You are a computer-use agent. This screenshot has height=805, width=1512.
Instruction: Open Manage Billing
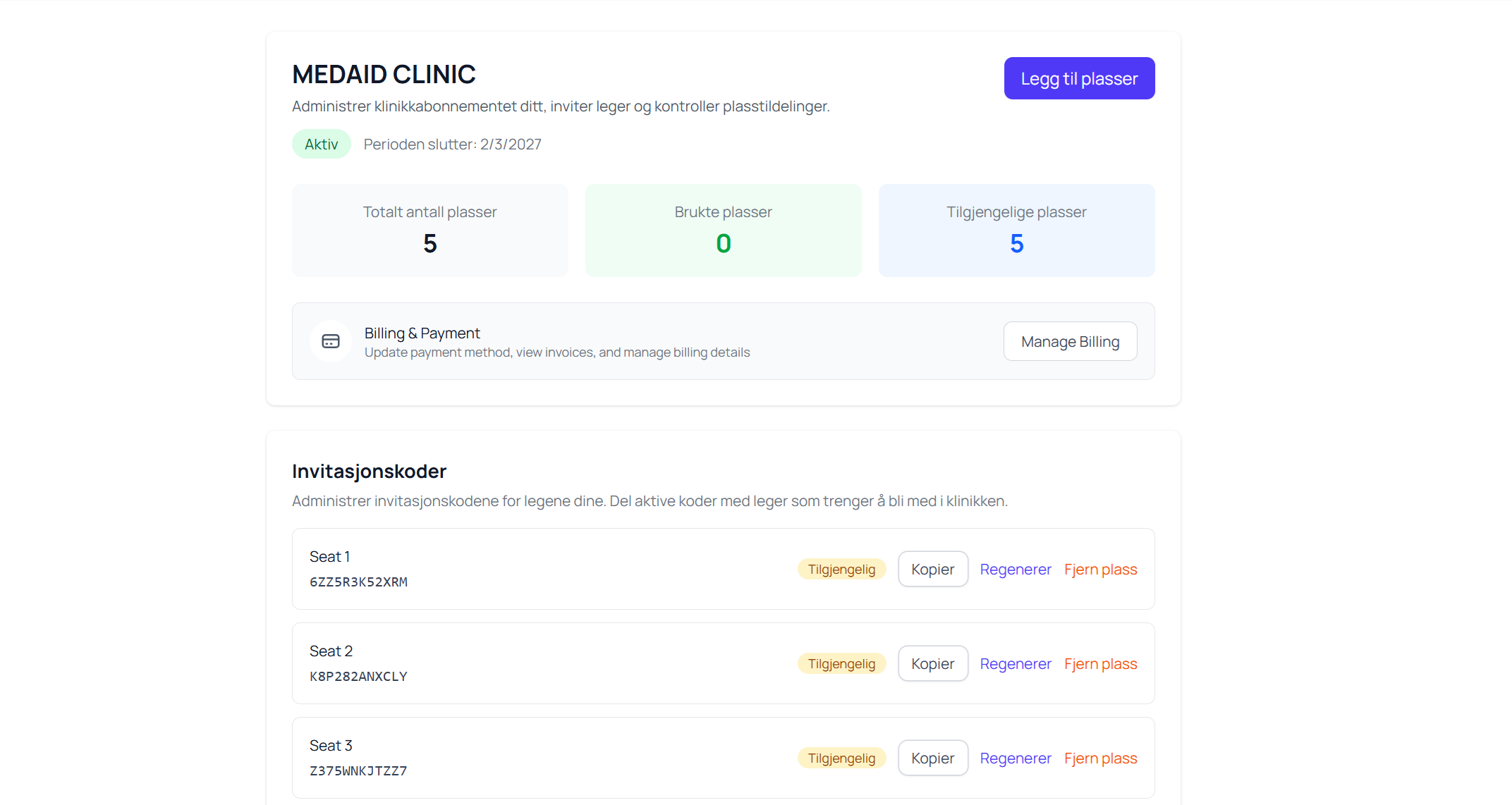[1070, 340]
